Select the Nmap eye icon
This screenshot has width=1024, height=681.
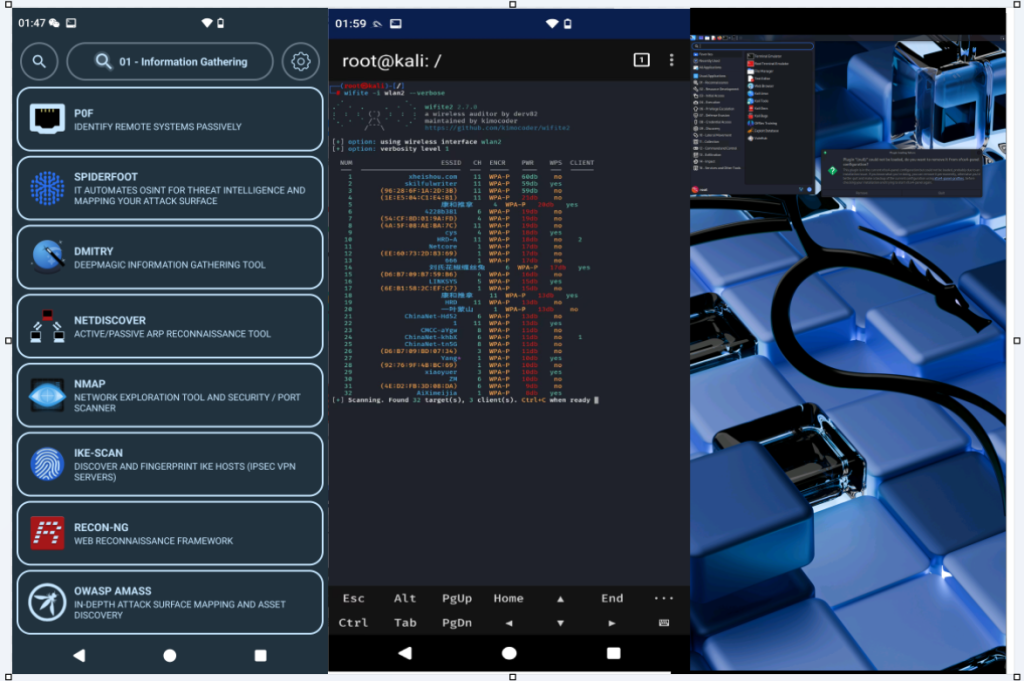tap(47, 396)
